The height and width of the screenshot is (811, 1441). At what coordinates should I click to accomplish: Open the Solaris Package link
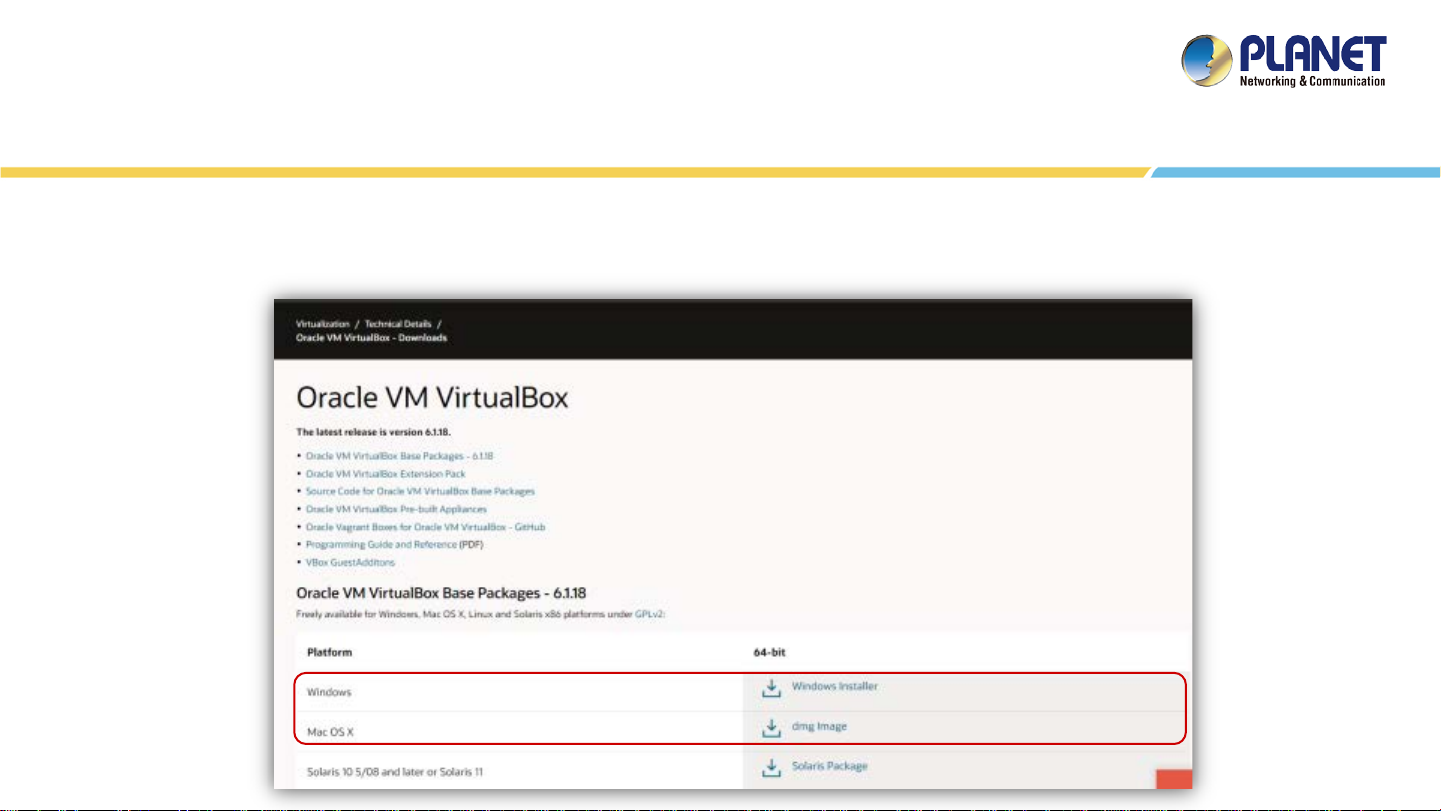[830, 766]
